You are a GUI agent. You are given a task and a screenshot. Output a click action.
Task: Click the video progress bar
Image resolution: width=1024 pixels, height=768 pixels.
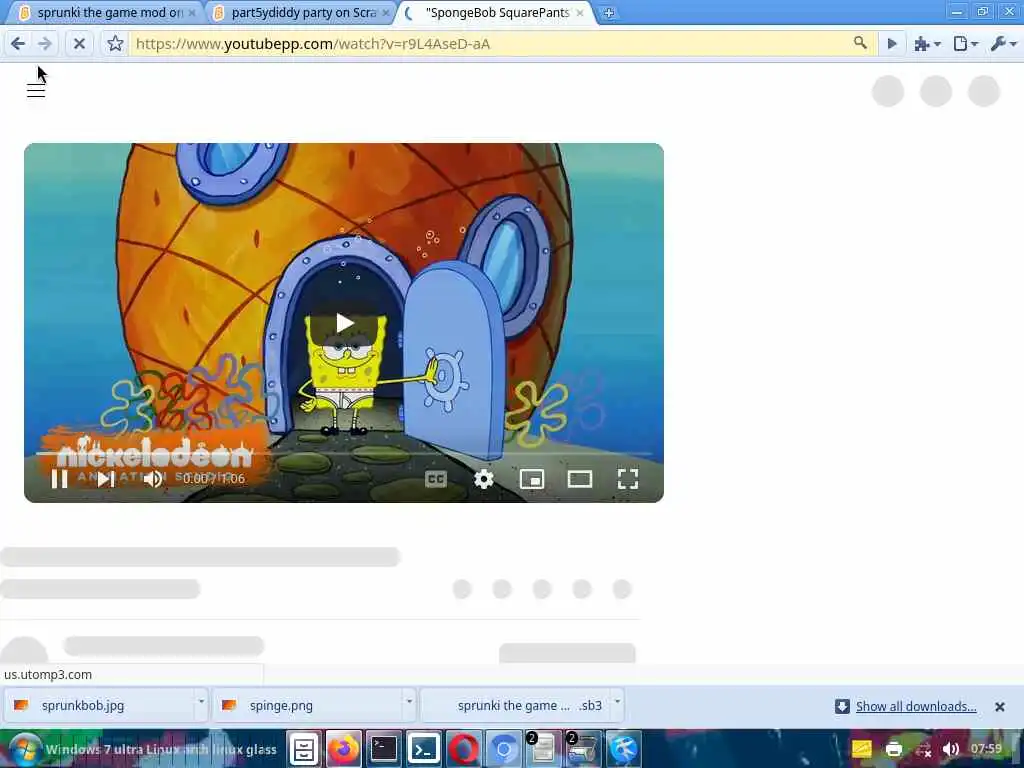344,453
